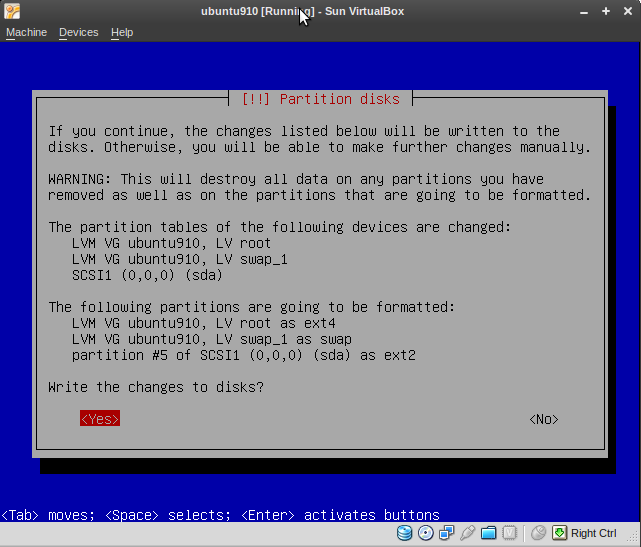Click 'partition #5 of SCSI1' ext2 line

(x=244, y=355)
